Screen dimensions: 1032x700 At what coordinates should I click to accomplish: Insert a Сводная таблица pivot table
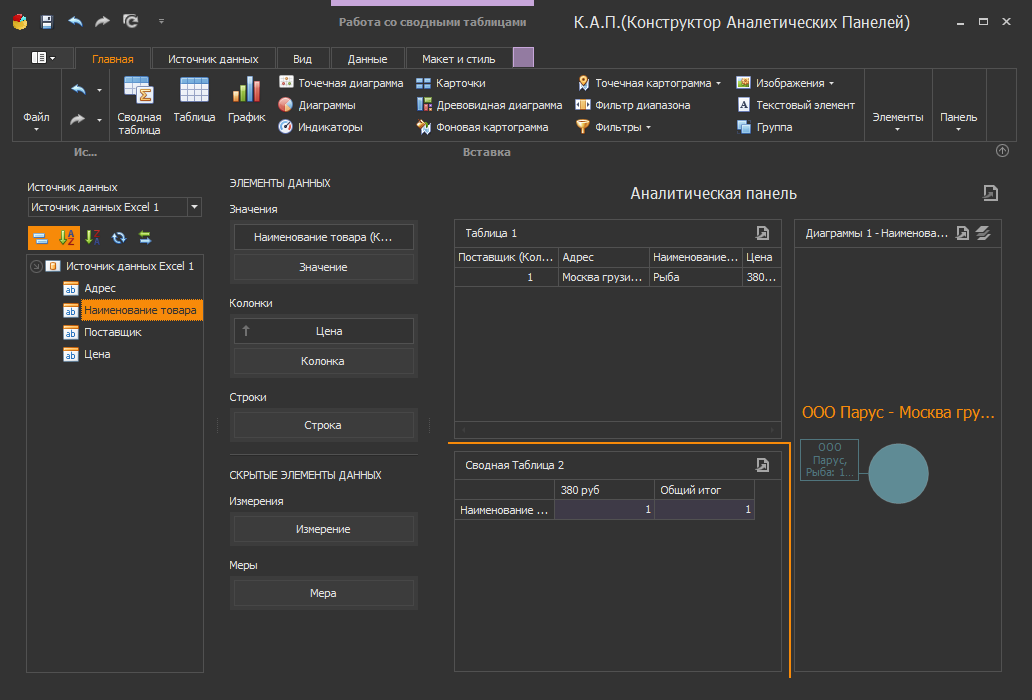[138, 104]
